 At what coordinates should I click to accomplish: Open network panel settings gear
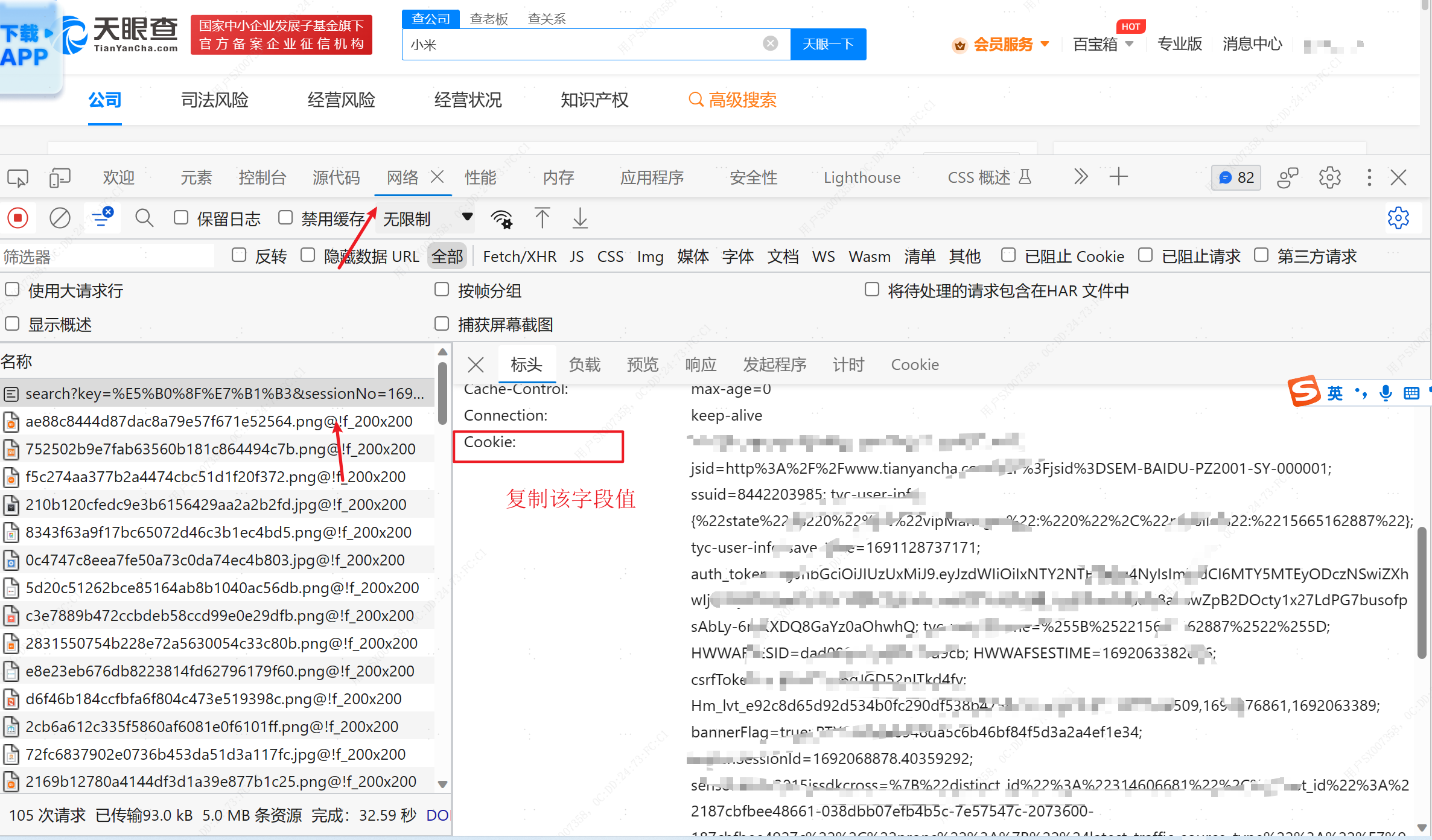(x=1398, y=218)
